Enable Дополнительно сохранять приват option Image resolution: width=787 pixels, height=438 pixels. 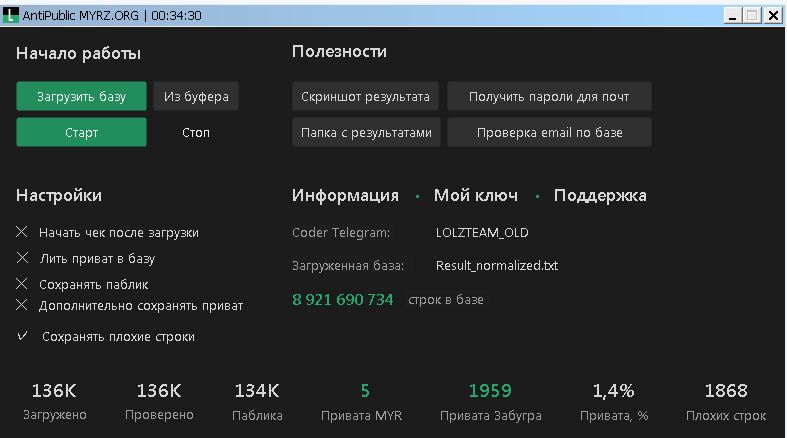(22, 305)
